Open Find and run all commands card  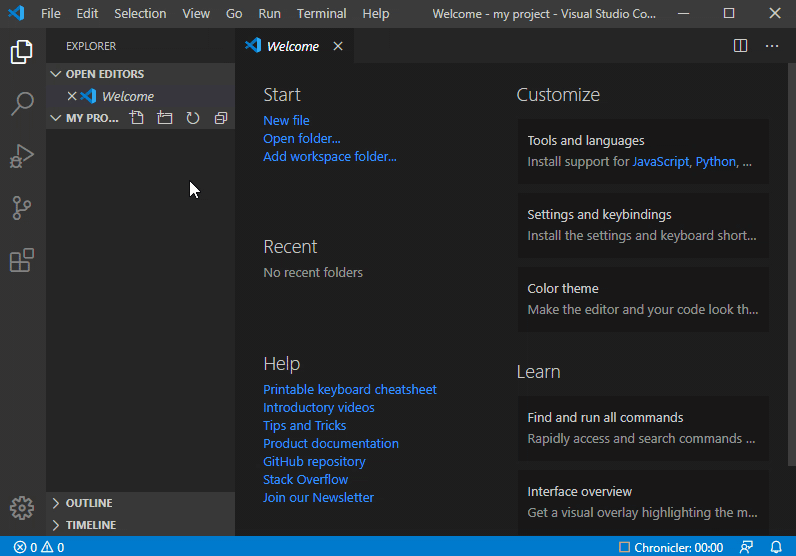click(643, 428)
